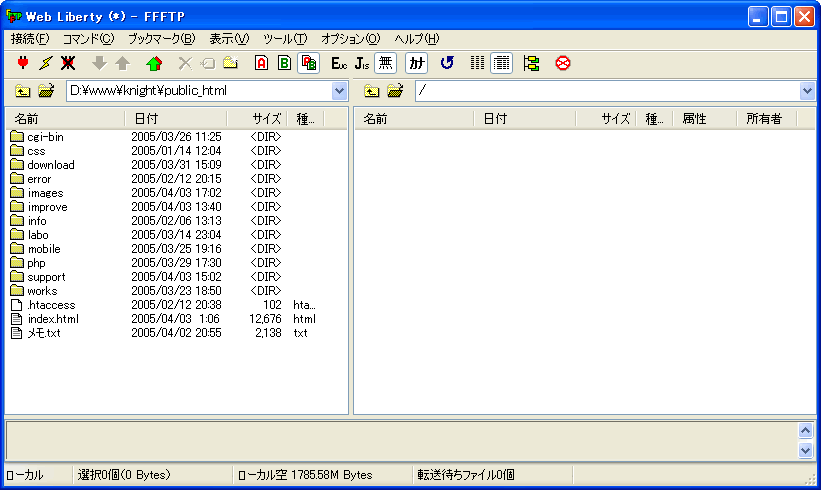Expand the remote path dropdown
The width and height of the screenshot is (821, 490).
(808, 92)
